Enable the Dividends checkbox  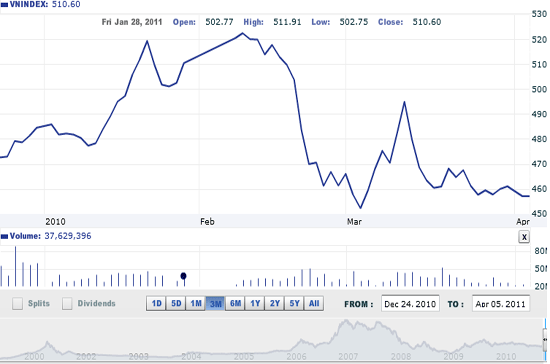pos(67,304)
